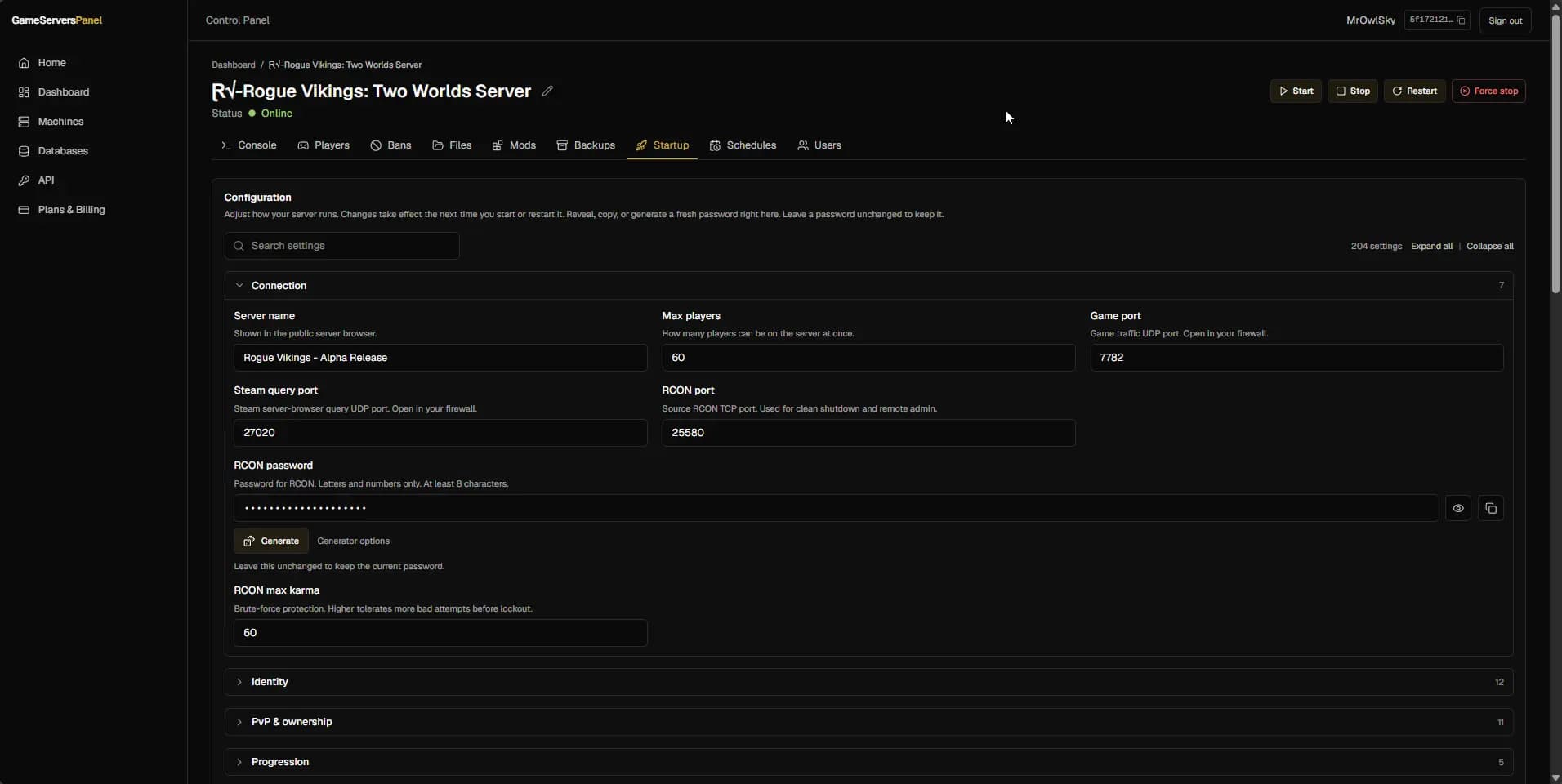Edit the Steam query port field
The image size is (1562, 784).
(x=440, y=433)
